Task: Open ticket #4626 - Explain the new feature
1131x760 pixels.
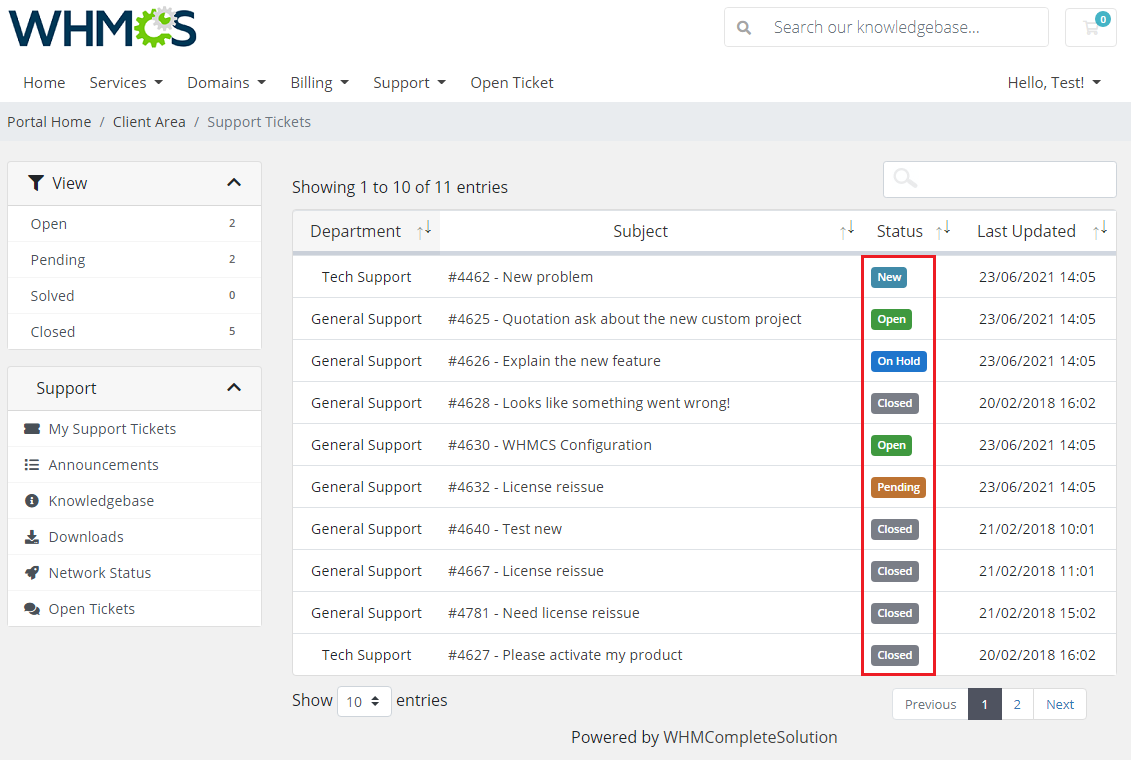Action: tap(554, 361)
